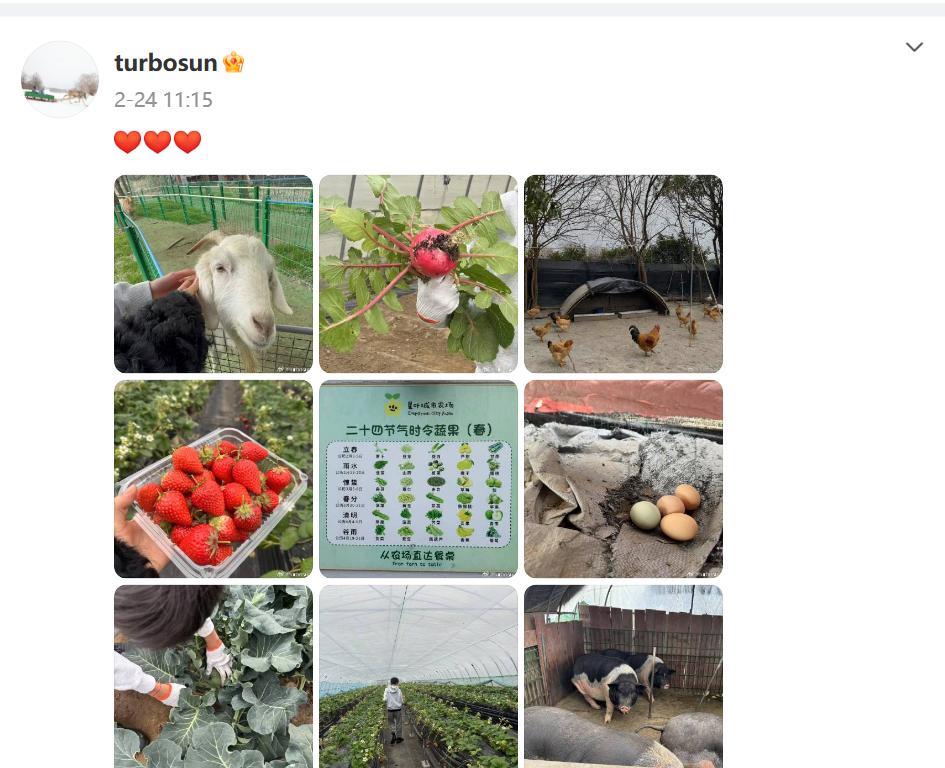Viewport: 945px width, 768px height.
Task: Open the seasonal vegetables chart photo
Action: click(x=418, y=479)
